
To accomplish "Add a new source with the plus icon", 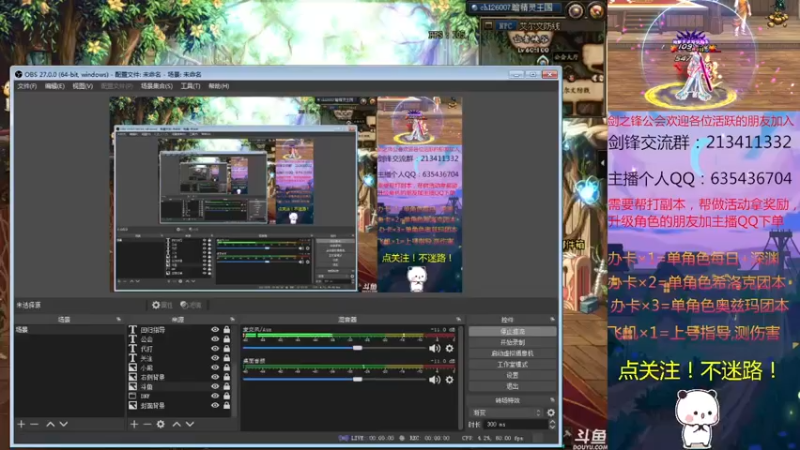I will pyautogui.click(x=134, y=424).
